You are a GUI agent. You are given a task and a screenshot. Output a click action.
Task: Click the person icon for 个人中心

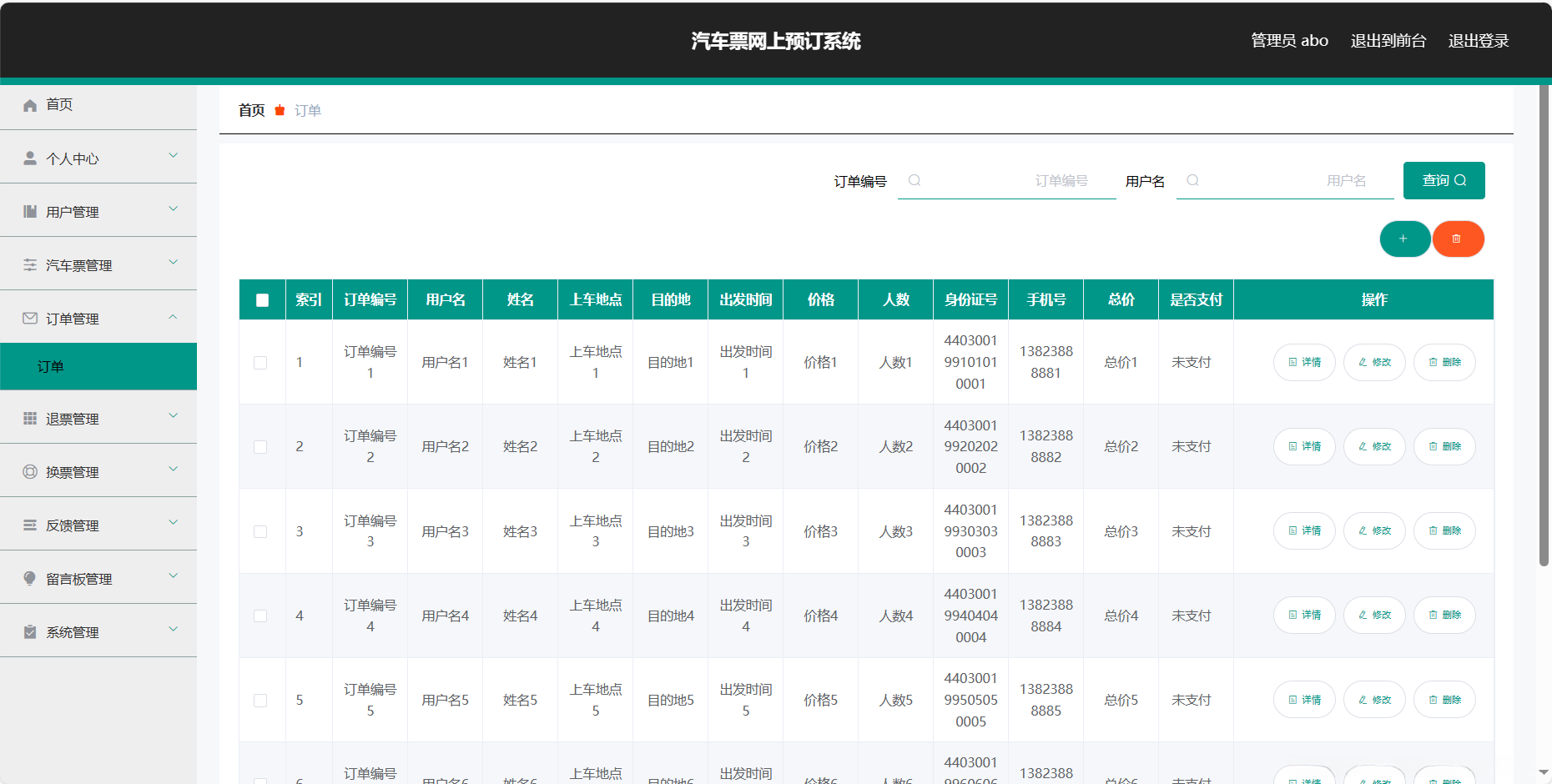point(30,158)
